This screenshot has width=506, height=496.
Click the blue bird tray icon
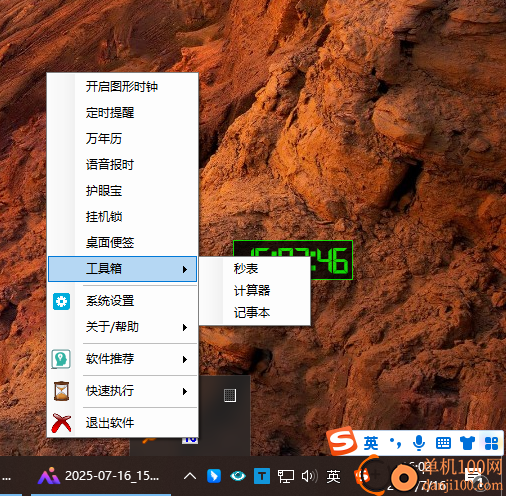(x=214, y=476)
